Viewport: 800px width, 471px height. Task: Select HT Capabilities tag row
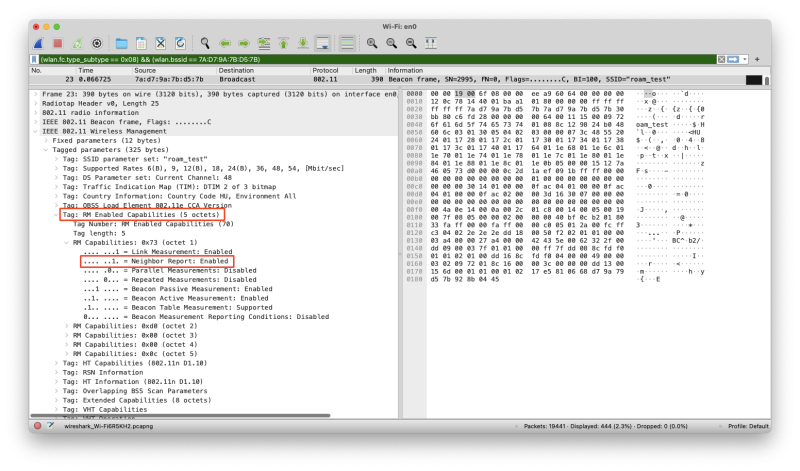[x=135, y=363]
